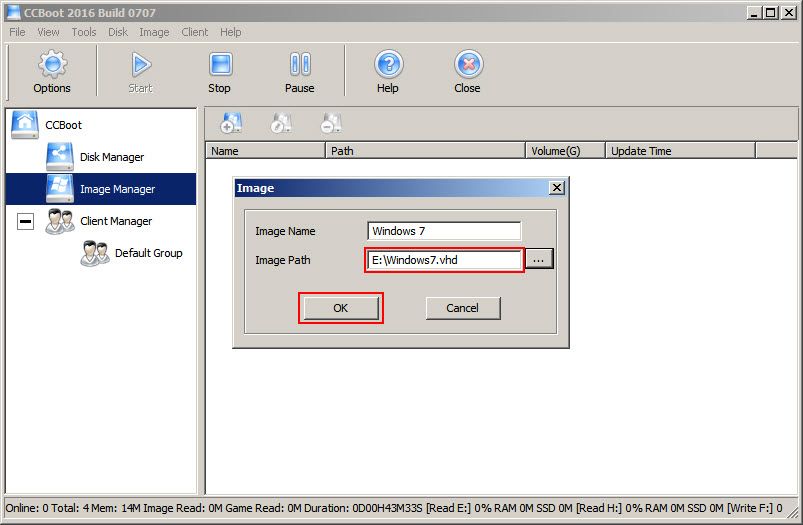Sort by the Name column header
The image size is (803, 525).
coord(265,151)
